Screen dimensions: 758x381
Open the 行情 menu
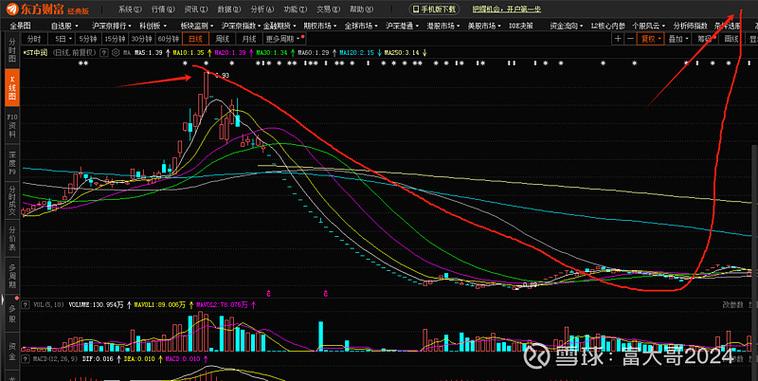(163, 9)
